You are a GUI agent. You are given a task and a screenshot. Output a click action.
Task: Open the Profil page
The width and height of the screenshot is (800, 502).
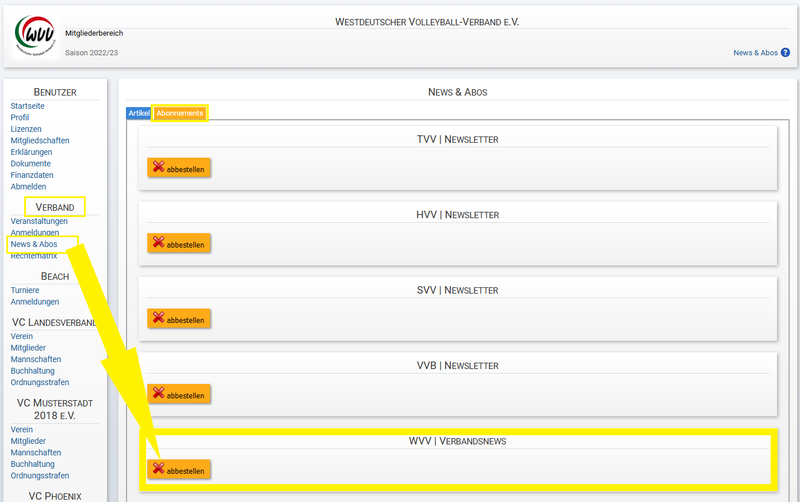20,118
